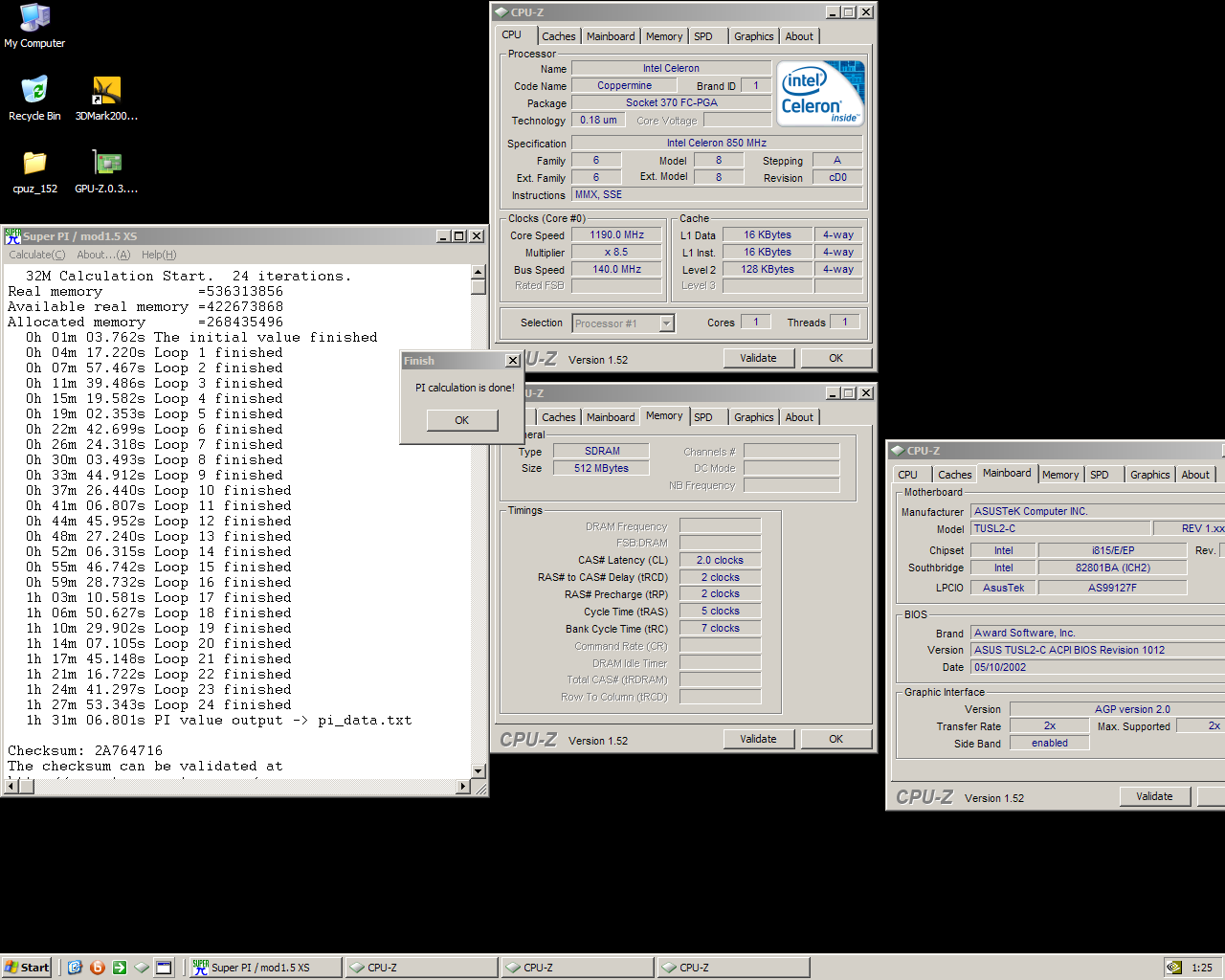Close the Finish dialog with X
1225x980 pixels.
pyautogui.click(x=513, y=361)
